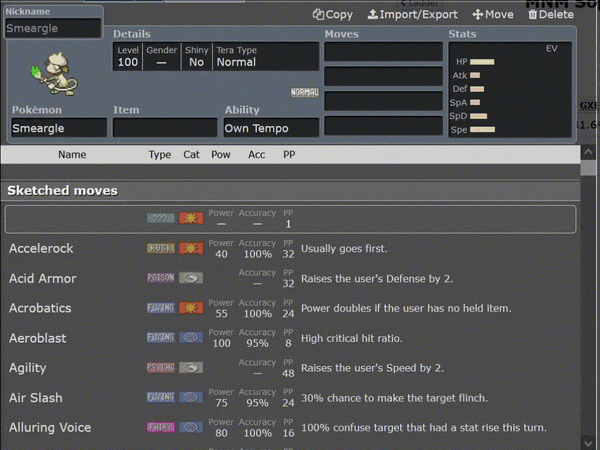This screenshot has height=450, width=600.
Task: Sort the move list by Pow column
Action: (220, 155)
